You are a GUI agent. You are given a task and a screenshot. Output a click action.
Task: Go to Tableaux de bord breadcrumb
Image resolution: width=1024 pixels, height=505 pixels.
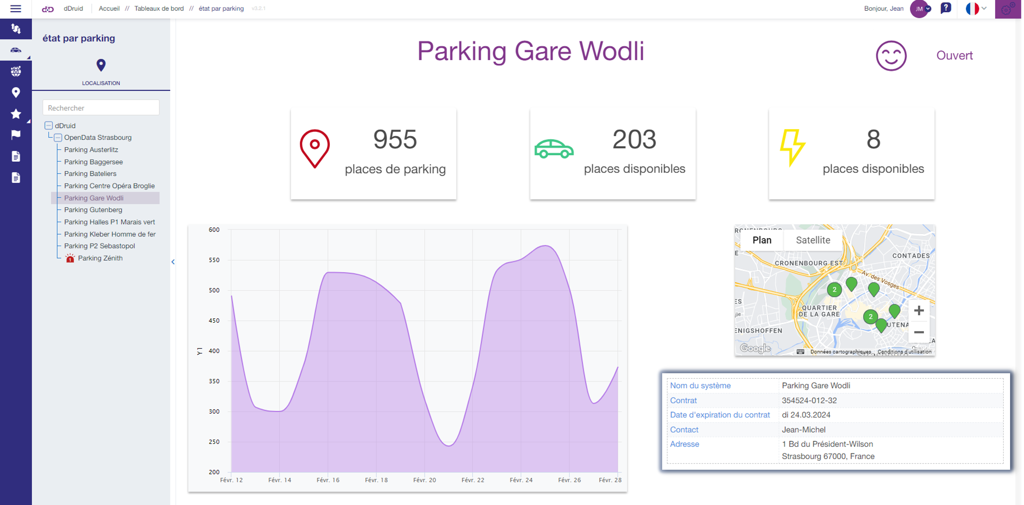tap(159, 9)
